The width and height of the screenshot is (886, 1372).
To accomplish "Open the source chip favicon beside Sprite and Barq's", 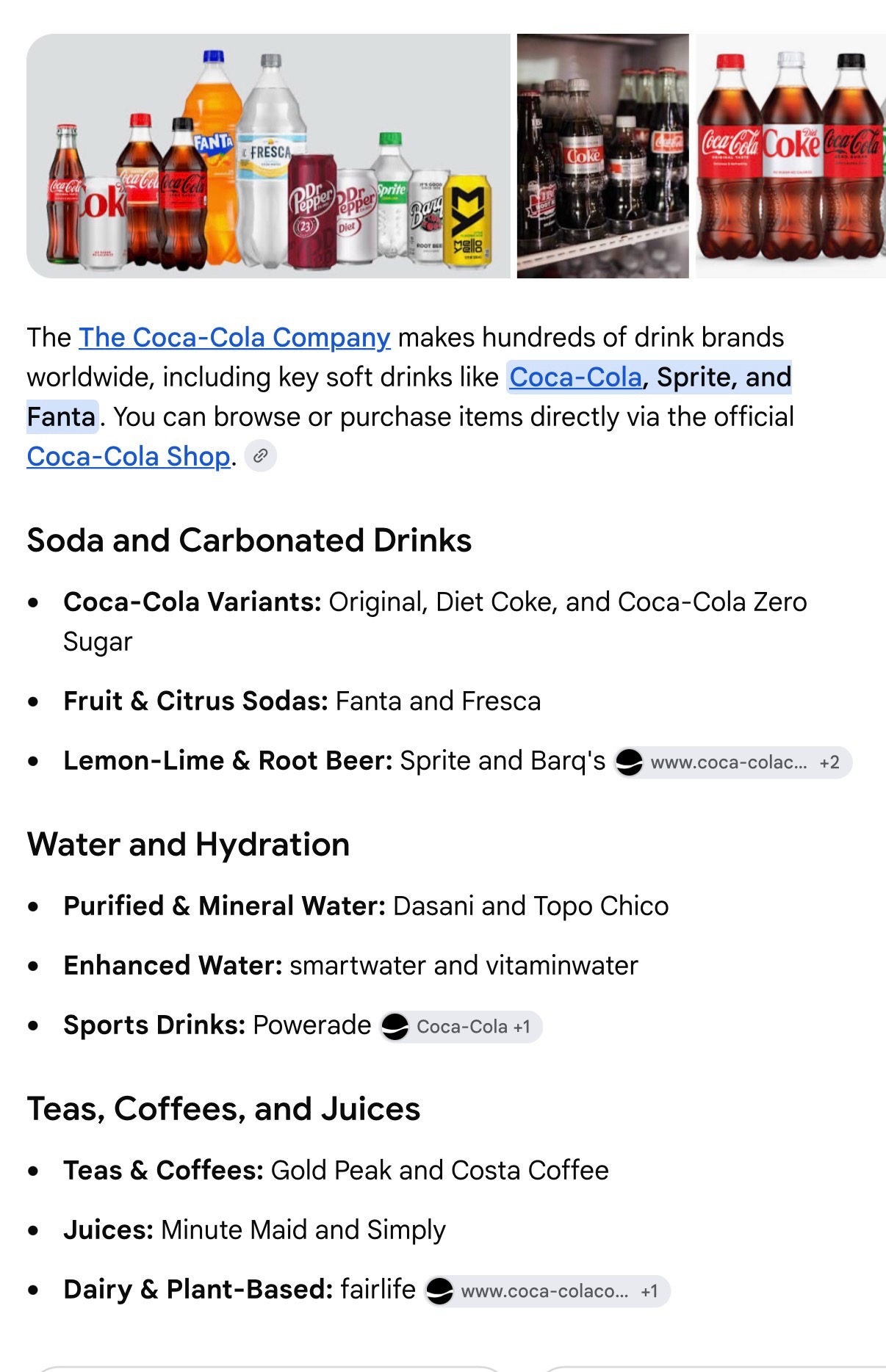I will (x=629, y=762).
